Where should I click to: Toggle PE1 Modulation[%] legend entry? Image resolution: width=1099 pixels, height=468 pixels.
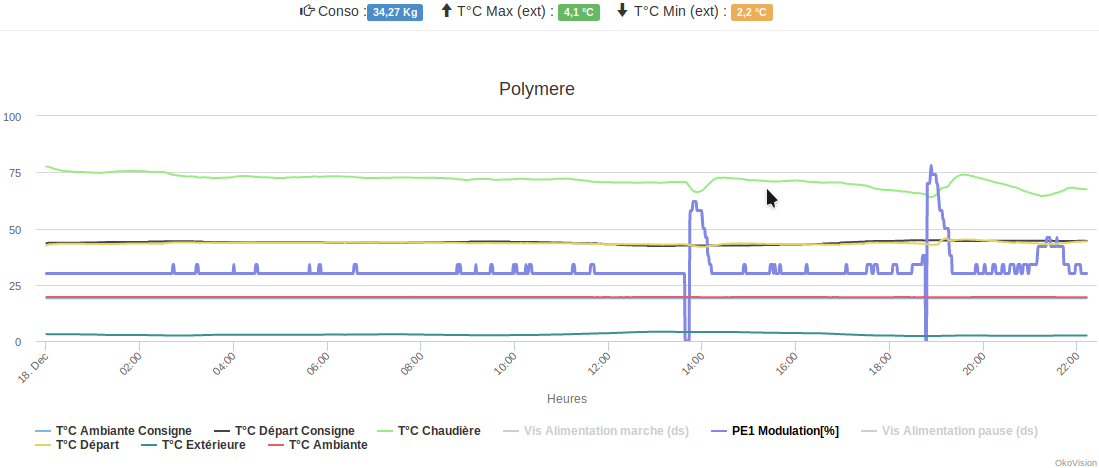pyautogui.click(x=785, y=431)
